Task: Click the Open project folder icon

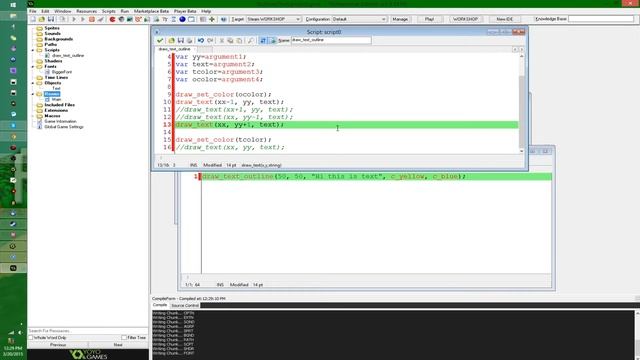Action: point(42,19)
